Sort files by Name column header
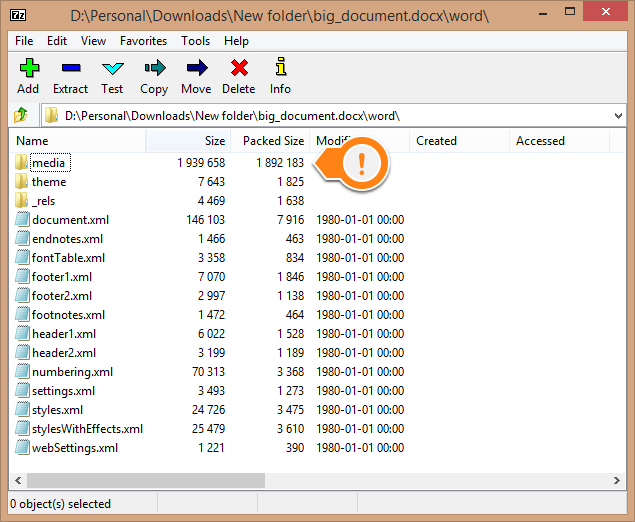Viewport: 635px width, 522px height. (32, 141)
